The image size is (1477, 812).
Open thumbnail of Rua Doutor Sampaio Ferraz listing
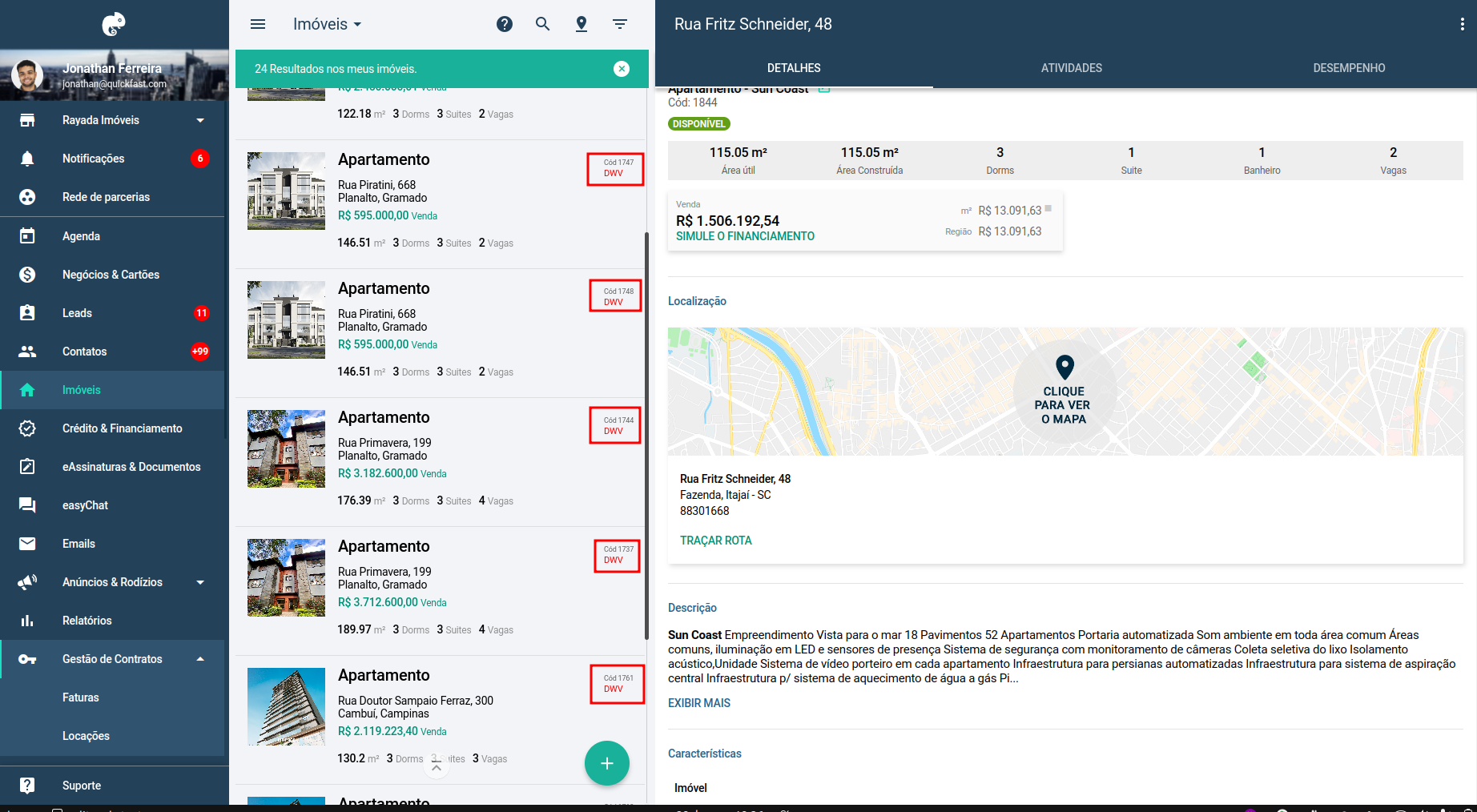pyautogui.click(x=286, y=706)
